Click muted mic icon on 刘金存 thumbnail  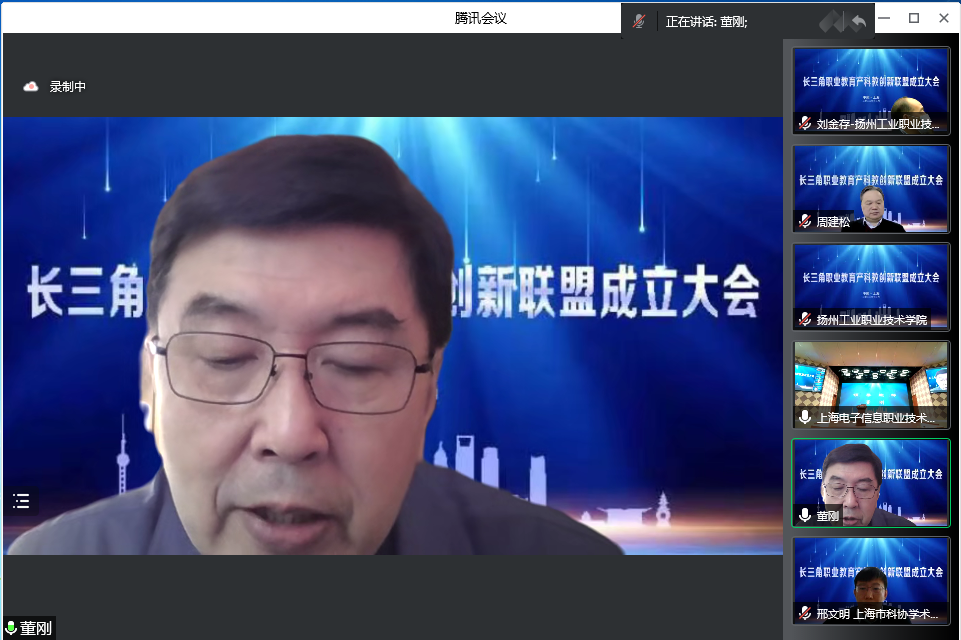(x=805, y=124)
